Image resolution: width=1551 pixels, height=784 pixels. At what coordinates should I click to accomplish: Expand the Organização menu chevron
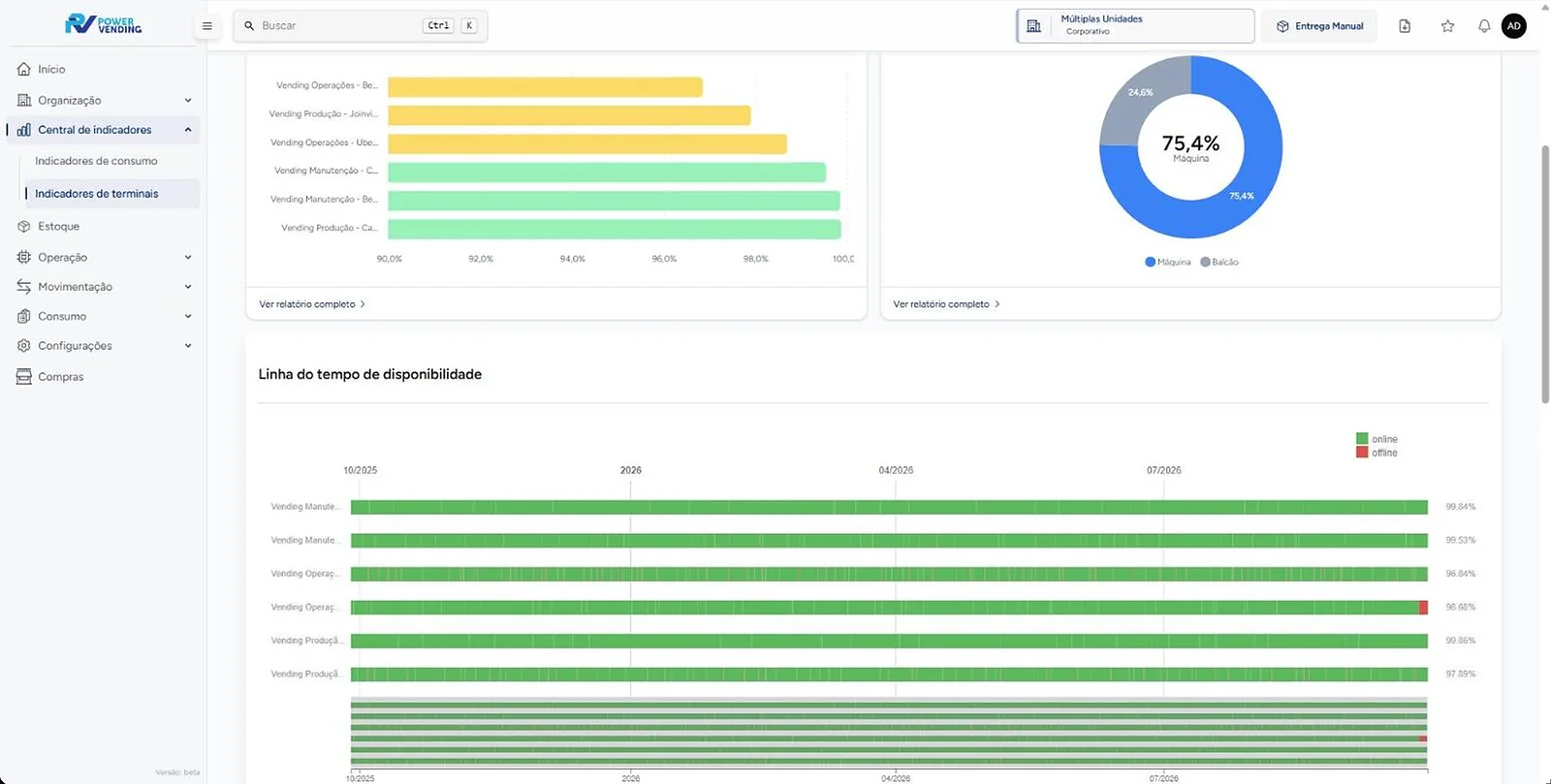[x=188, y=101]
